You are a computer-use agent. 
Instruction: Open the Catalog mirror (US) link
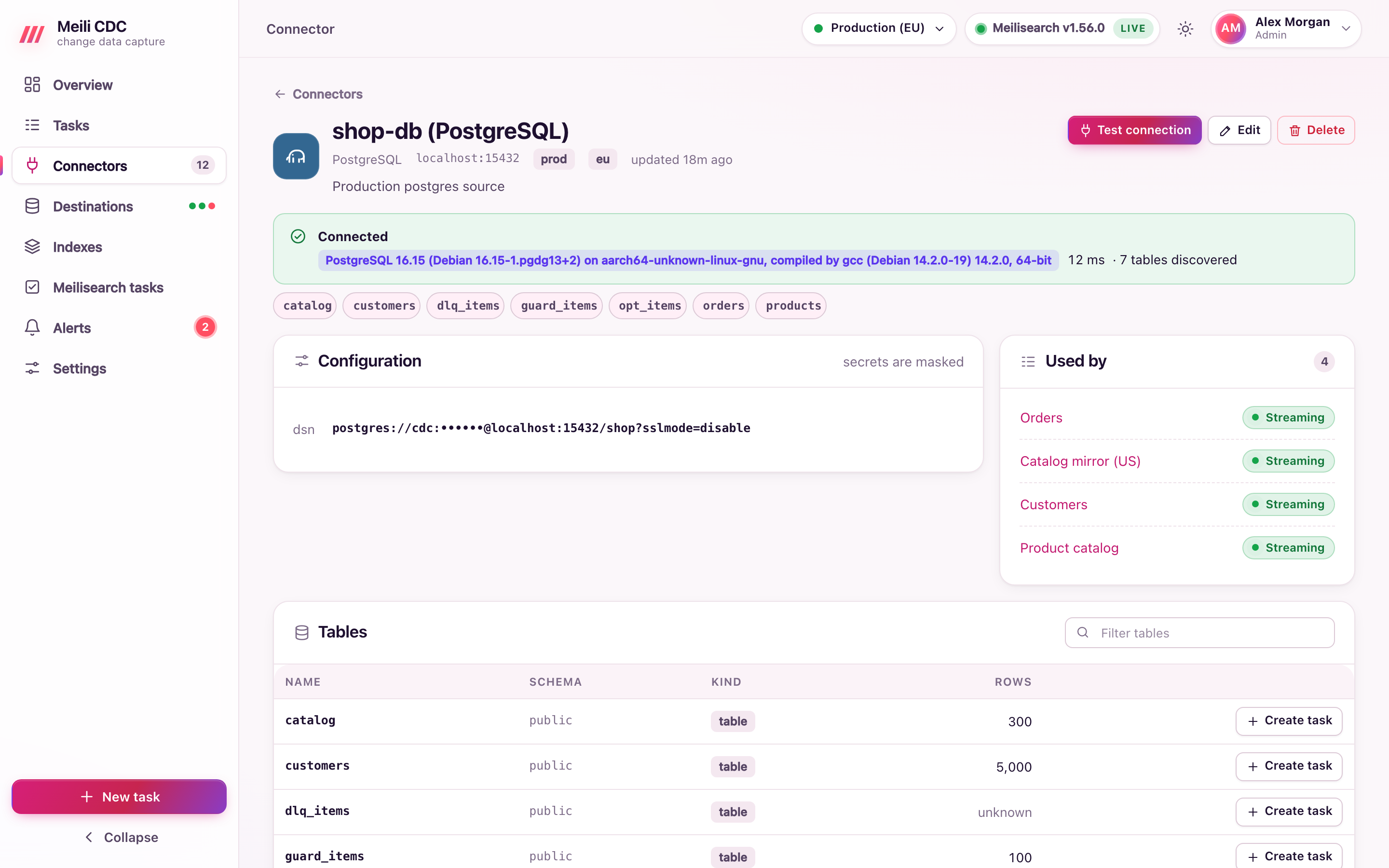[x=1080, y=461]
